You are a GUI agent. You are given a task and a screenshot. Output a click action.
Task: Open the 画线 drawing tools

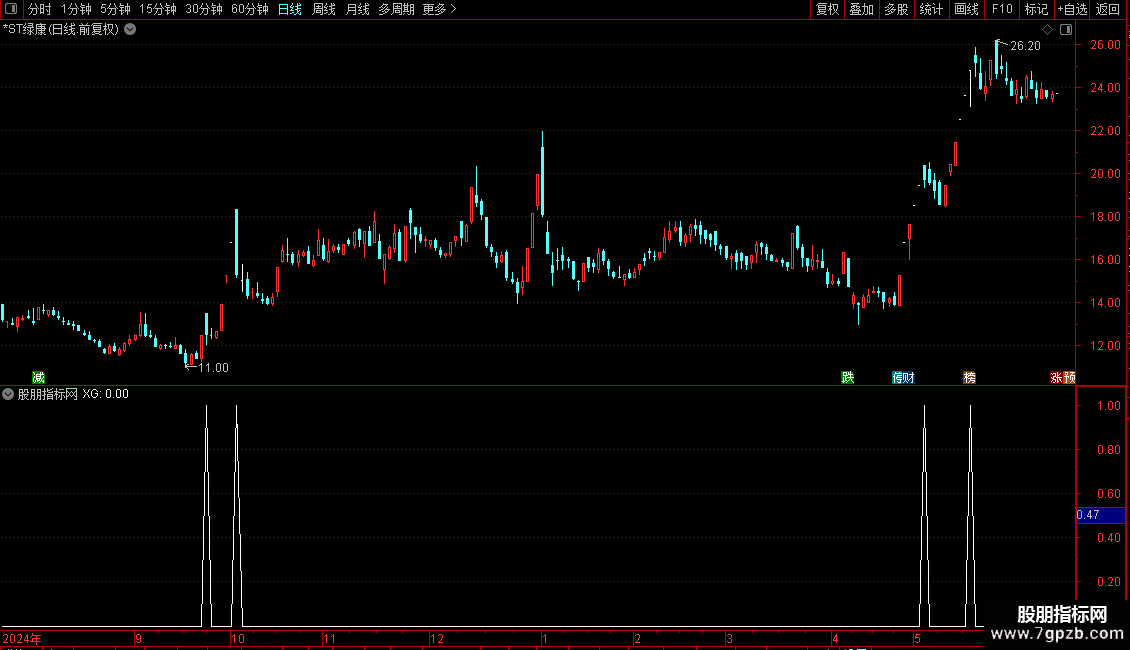[966, 9]
